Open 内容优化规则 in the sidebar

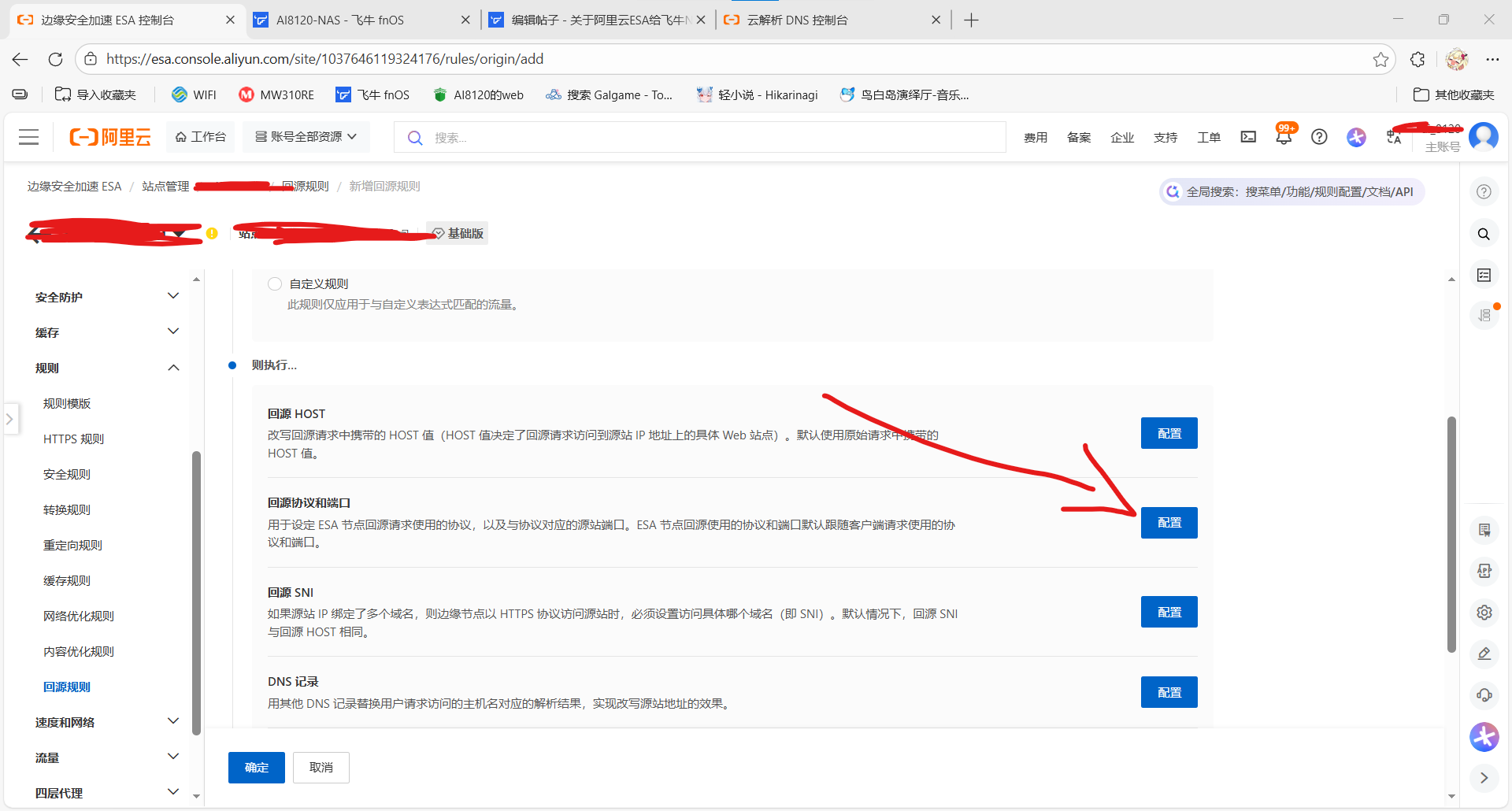tap(79, 651)
